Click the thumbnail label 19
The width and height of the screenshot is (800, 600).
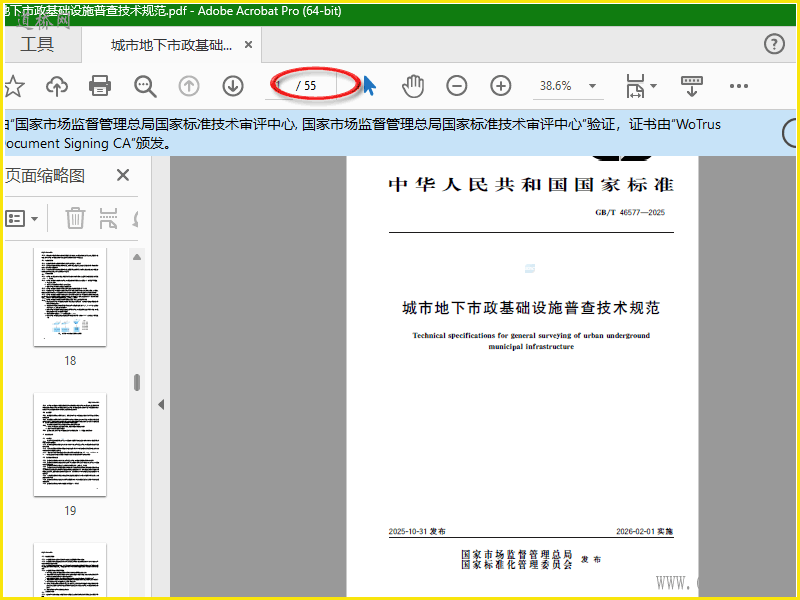pyautogui.click(x=70, y=511)
